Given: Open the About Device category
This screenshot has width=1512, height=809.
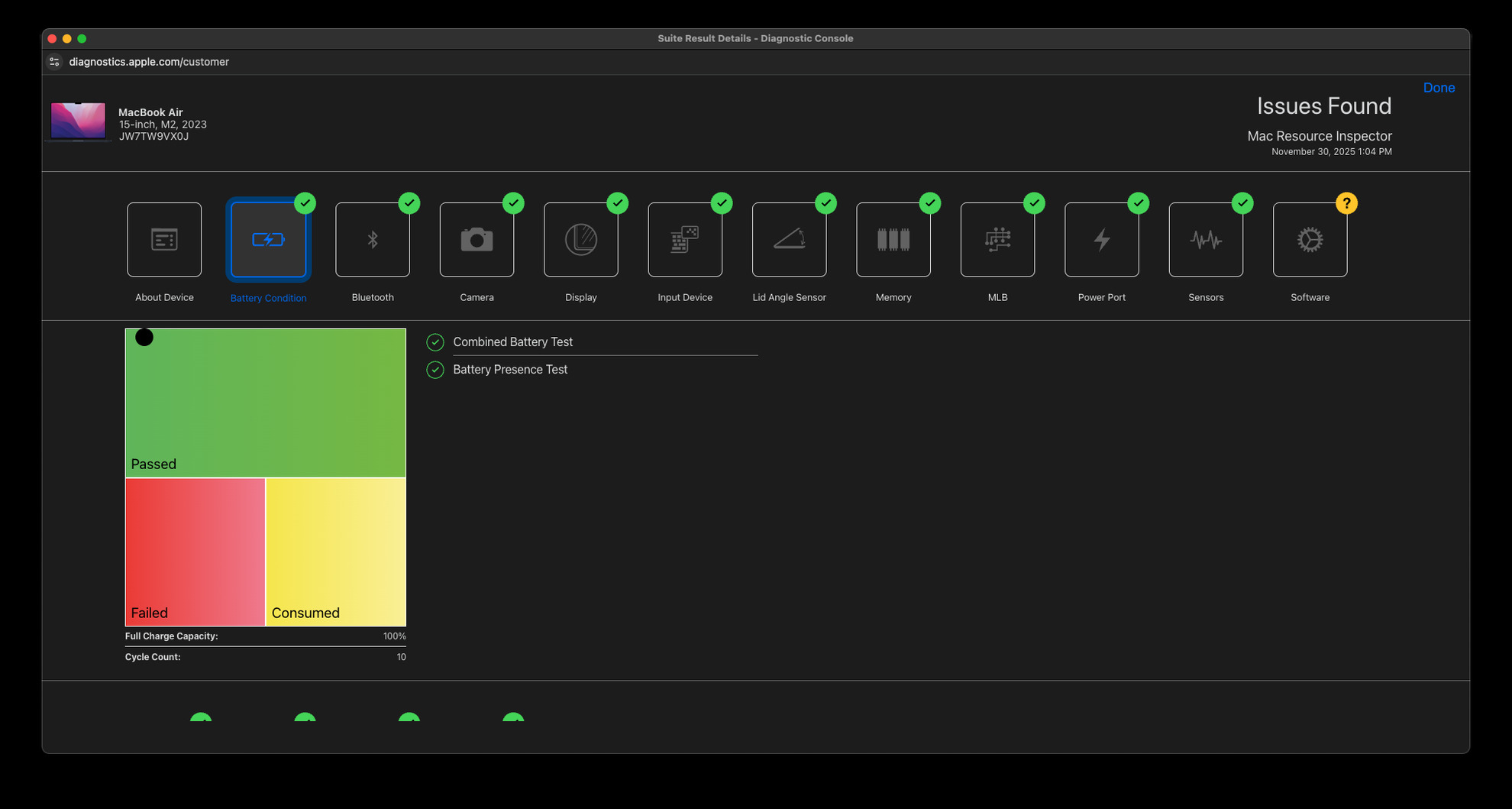Looking at the screenshot, I should (164, 240).
